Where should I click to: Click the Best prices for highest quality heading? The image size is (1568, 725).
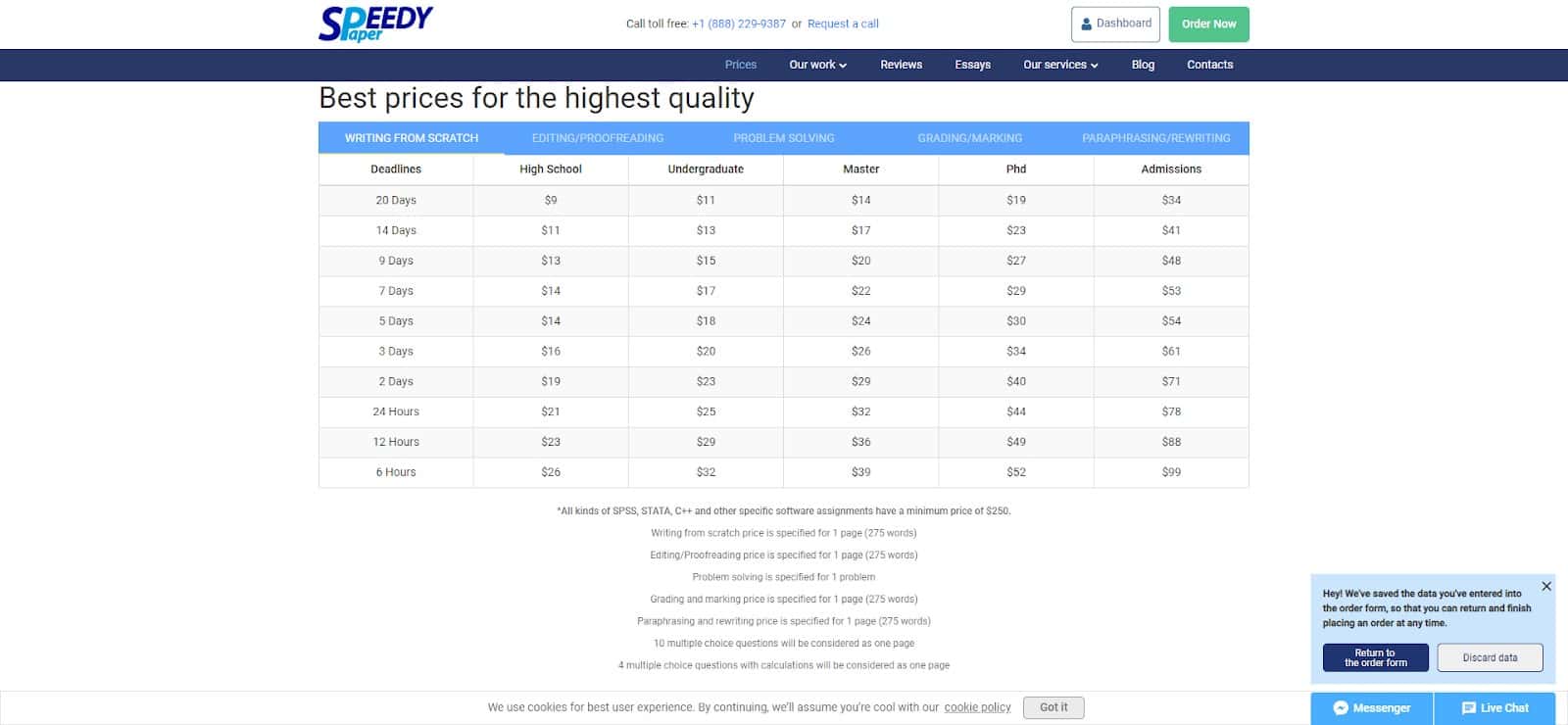click(x=537, y=98)
